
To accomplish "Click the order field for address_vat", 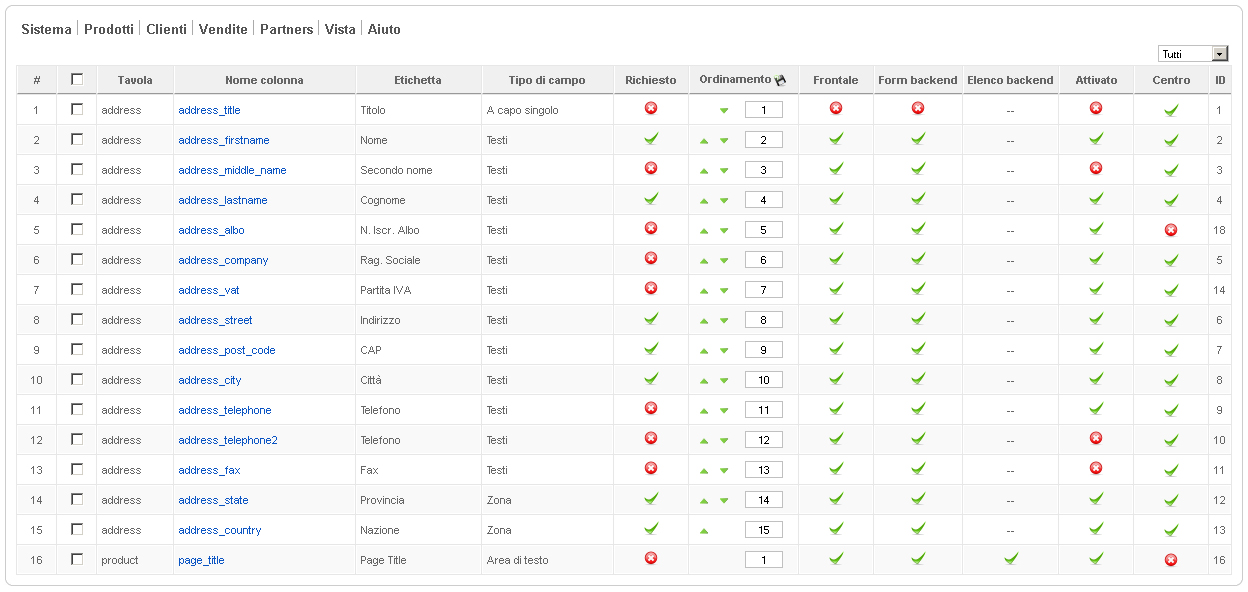I will 764,290.
